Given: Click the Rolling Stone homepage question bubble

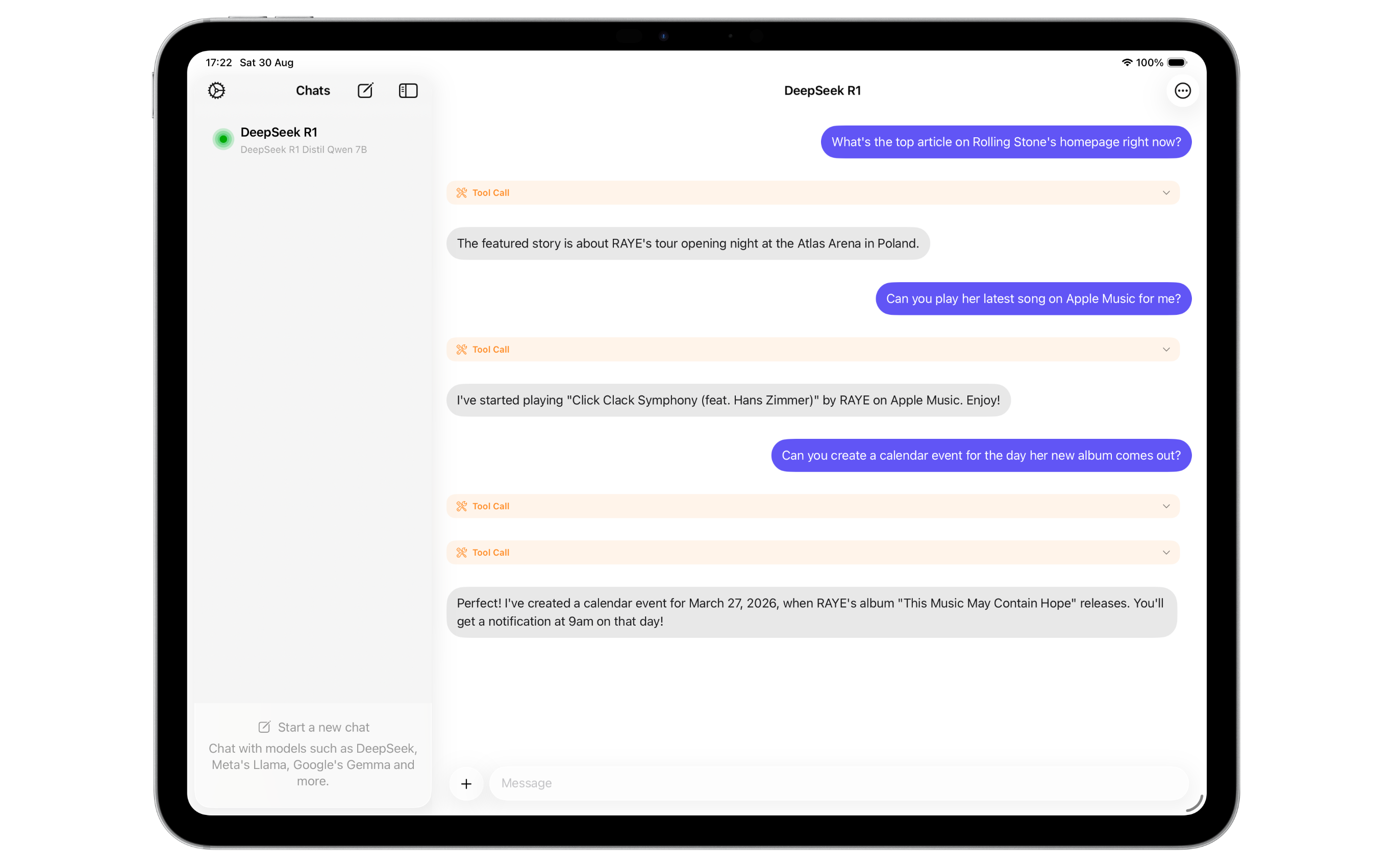Looking at the screenshot, I should [1006, 142].
